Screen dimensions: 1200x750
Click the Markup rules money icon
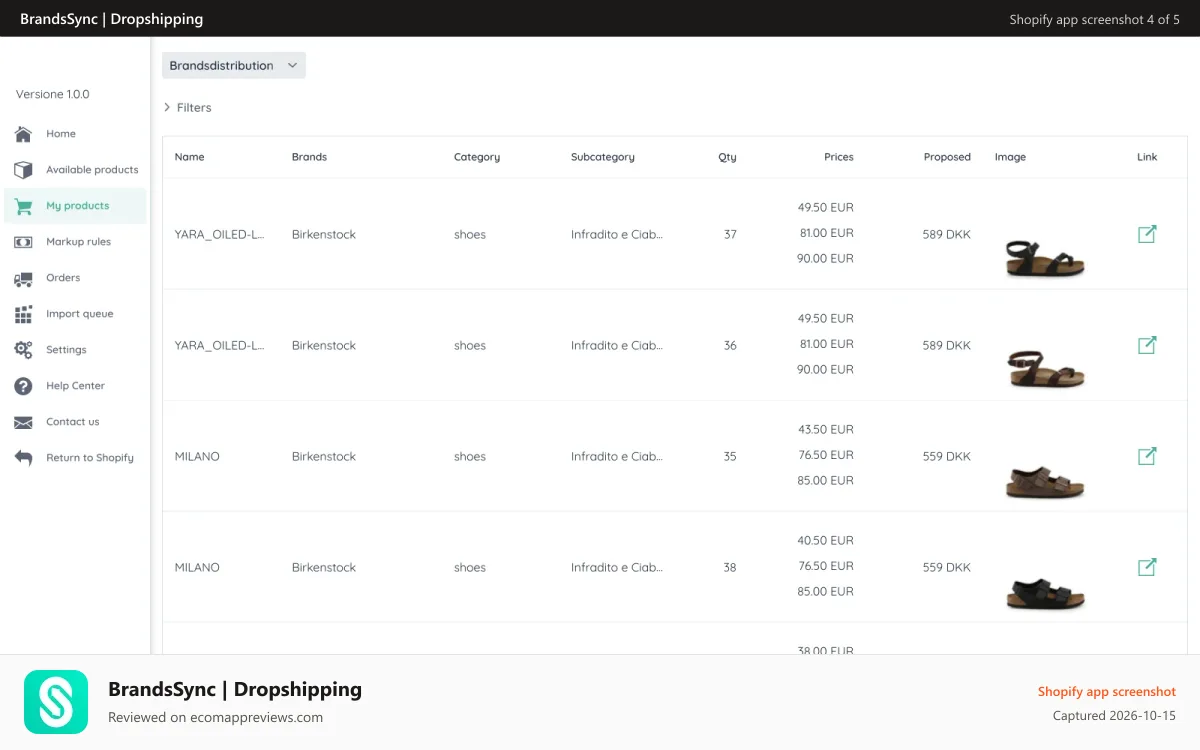pos(23,242)
